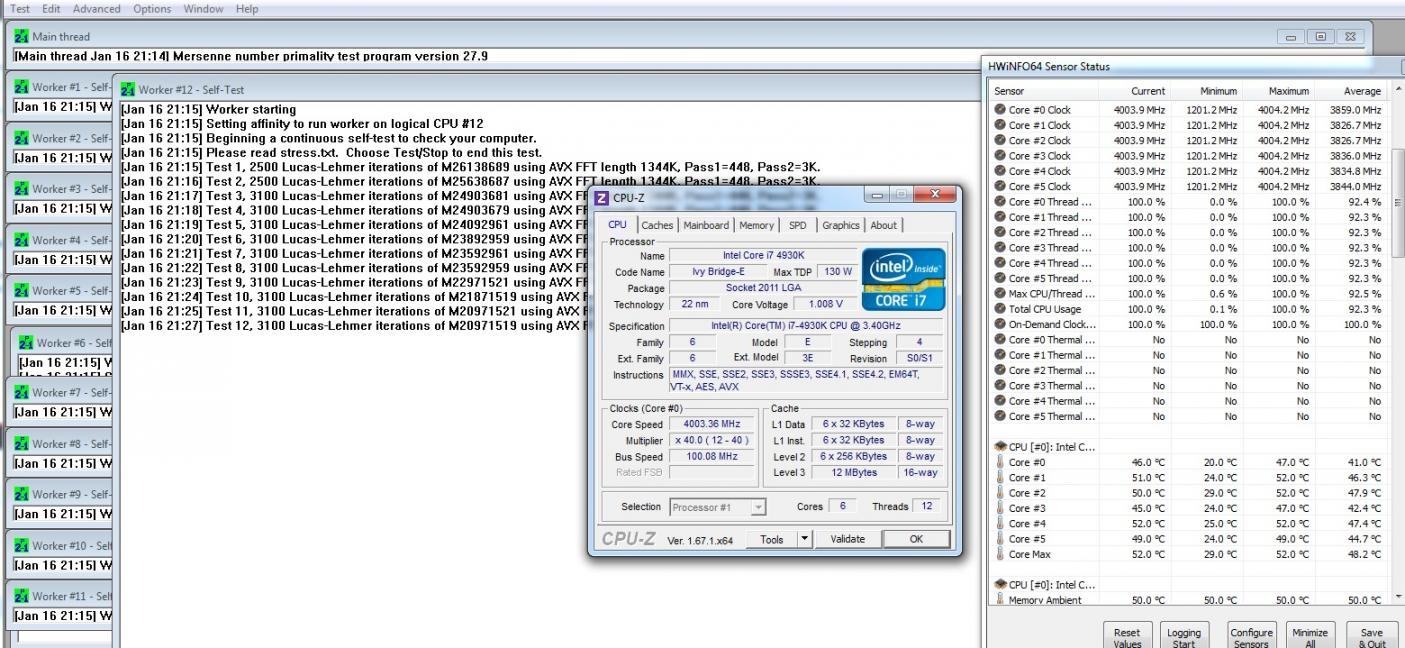
Task: Select the Worker #6 Self-Test window title
Action: pos(73,343)
